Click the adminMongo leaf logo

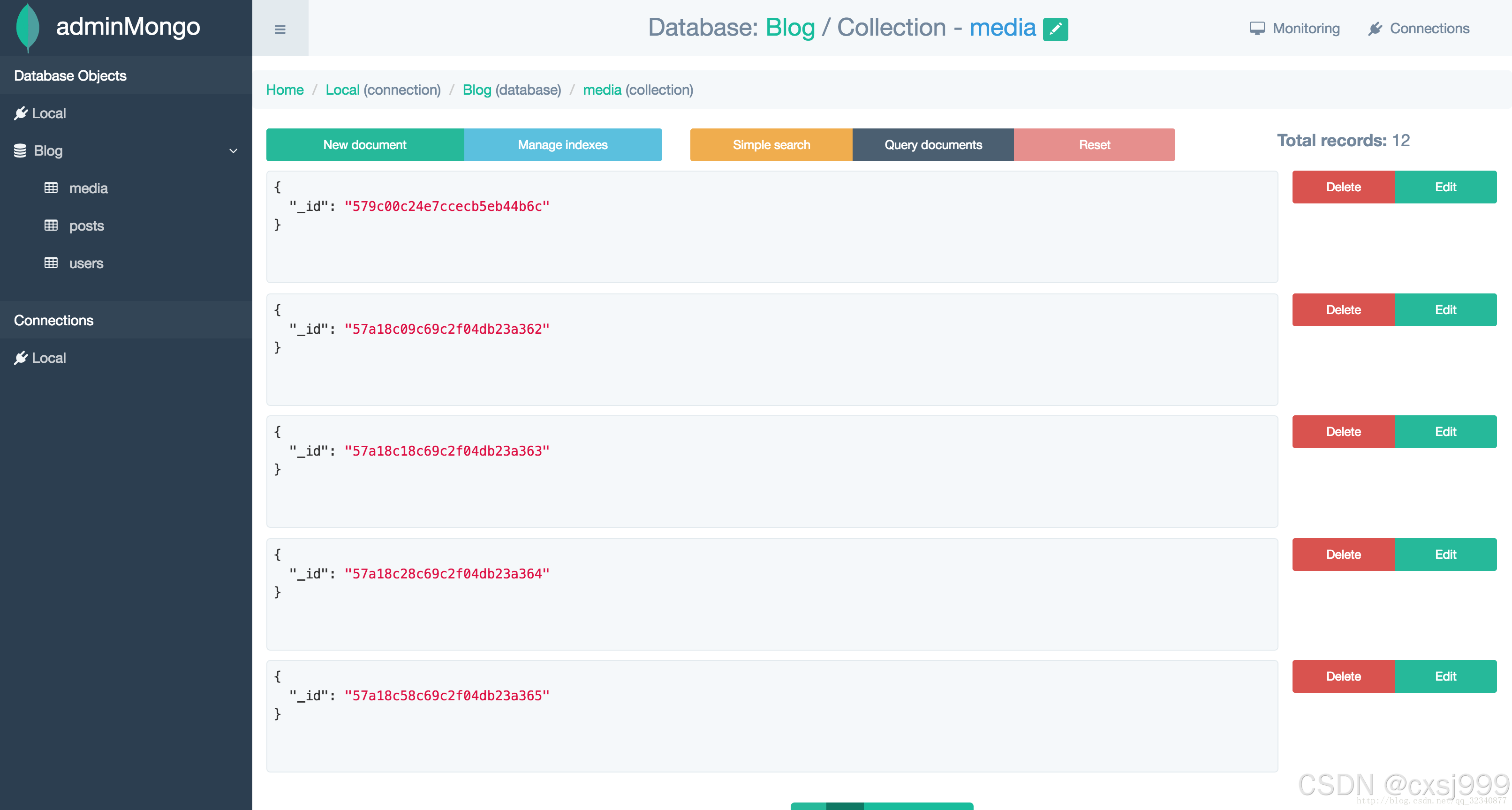click(x=28, y=27)
